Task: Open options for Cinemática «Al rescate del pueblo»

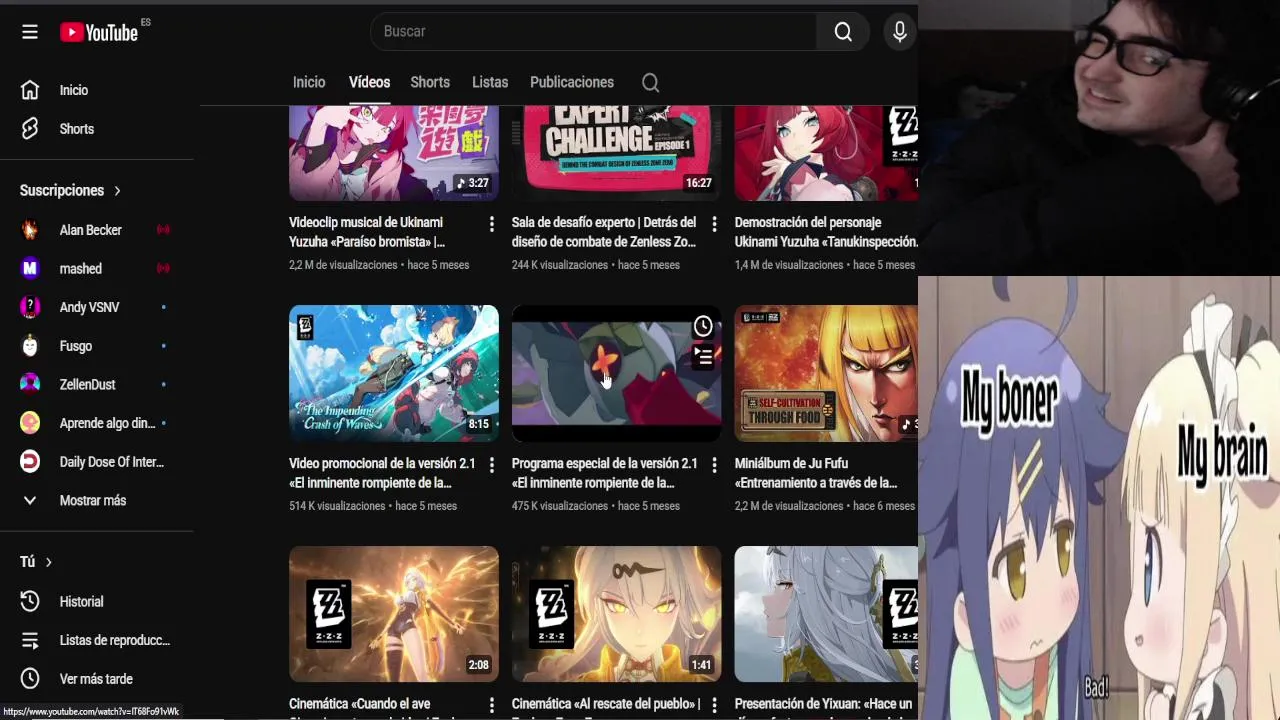Action: tap(714, 706)
